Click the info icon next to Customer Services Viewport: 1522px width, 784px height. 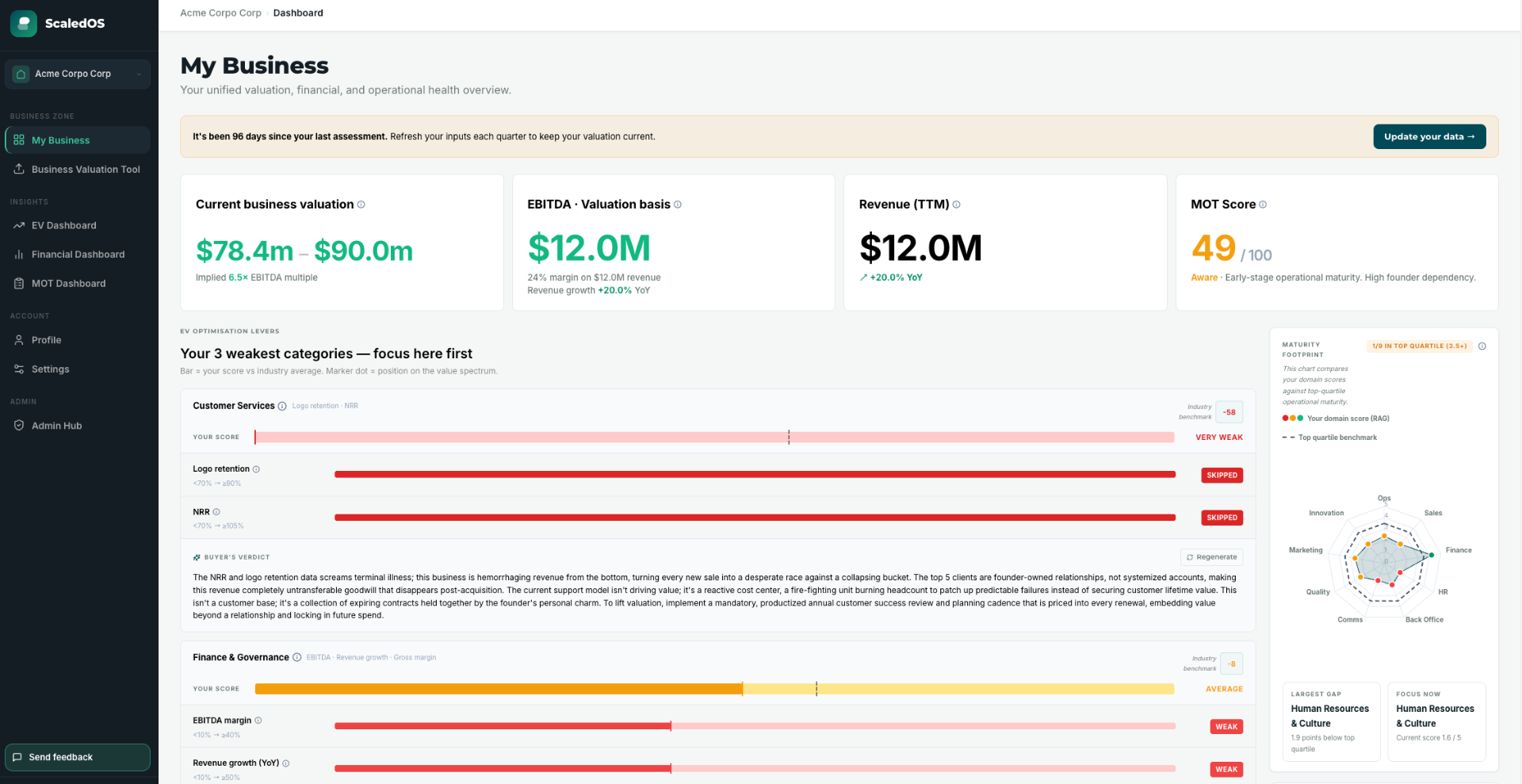pos(282,407)
